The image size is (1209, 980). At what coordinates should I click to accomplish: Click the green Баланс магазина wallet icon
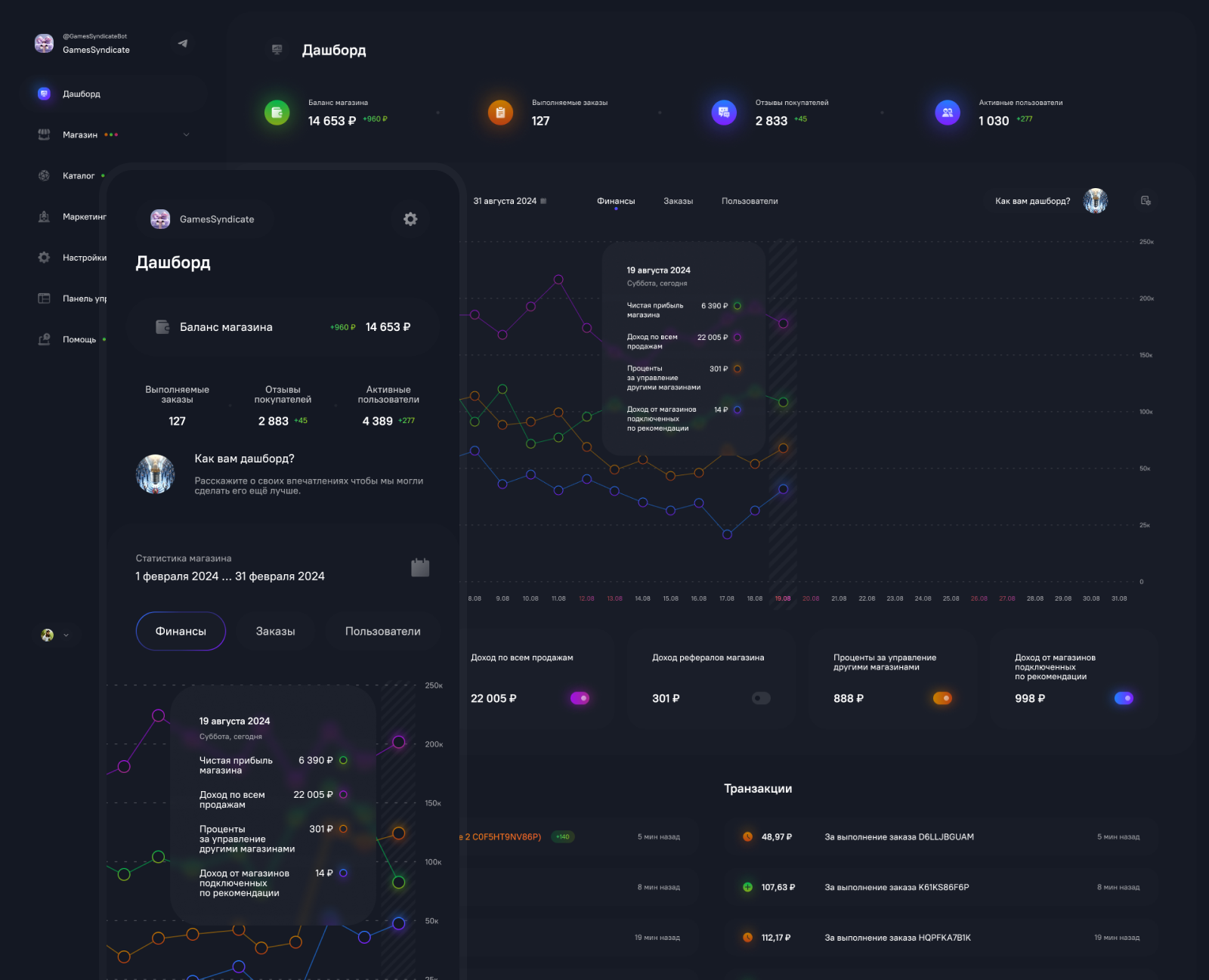[277, 113]
